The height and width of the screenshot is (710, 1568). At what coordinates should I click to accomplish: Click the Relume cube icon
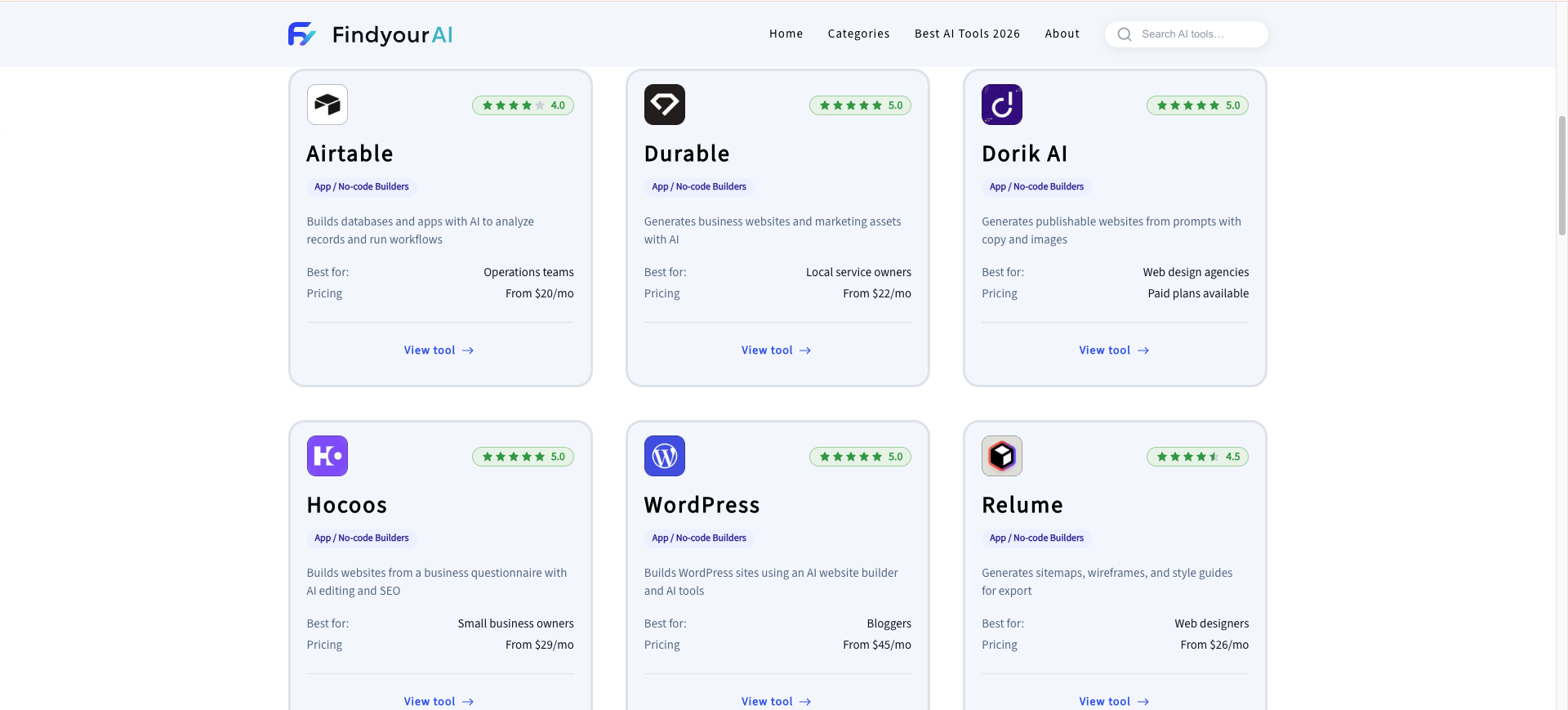[x=1002, y=456]
